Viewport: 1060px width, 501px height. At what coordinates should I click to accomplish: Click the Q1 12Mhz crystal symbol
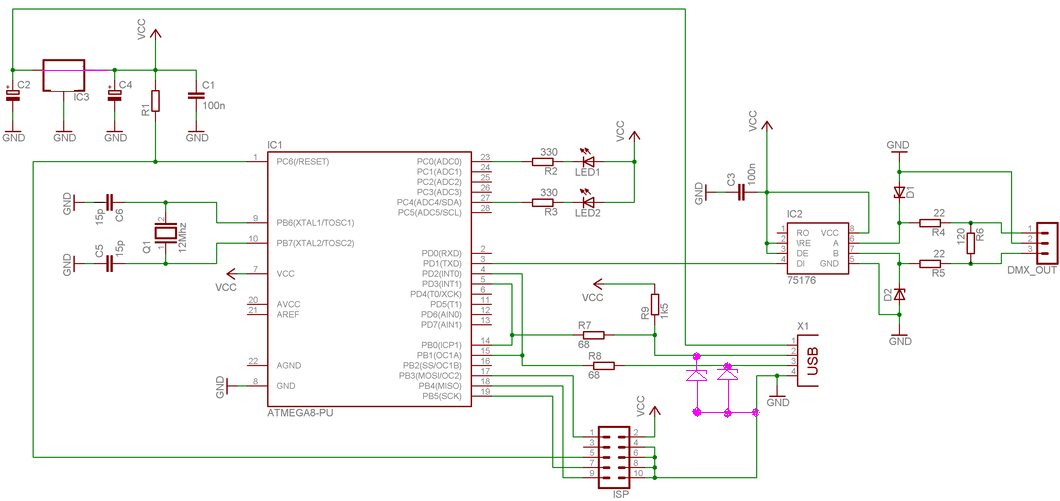[x=166, y=233]
